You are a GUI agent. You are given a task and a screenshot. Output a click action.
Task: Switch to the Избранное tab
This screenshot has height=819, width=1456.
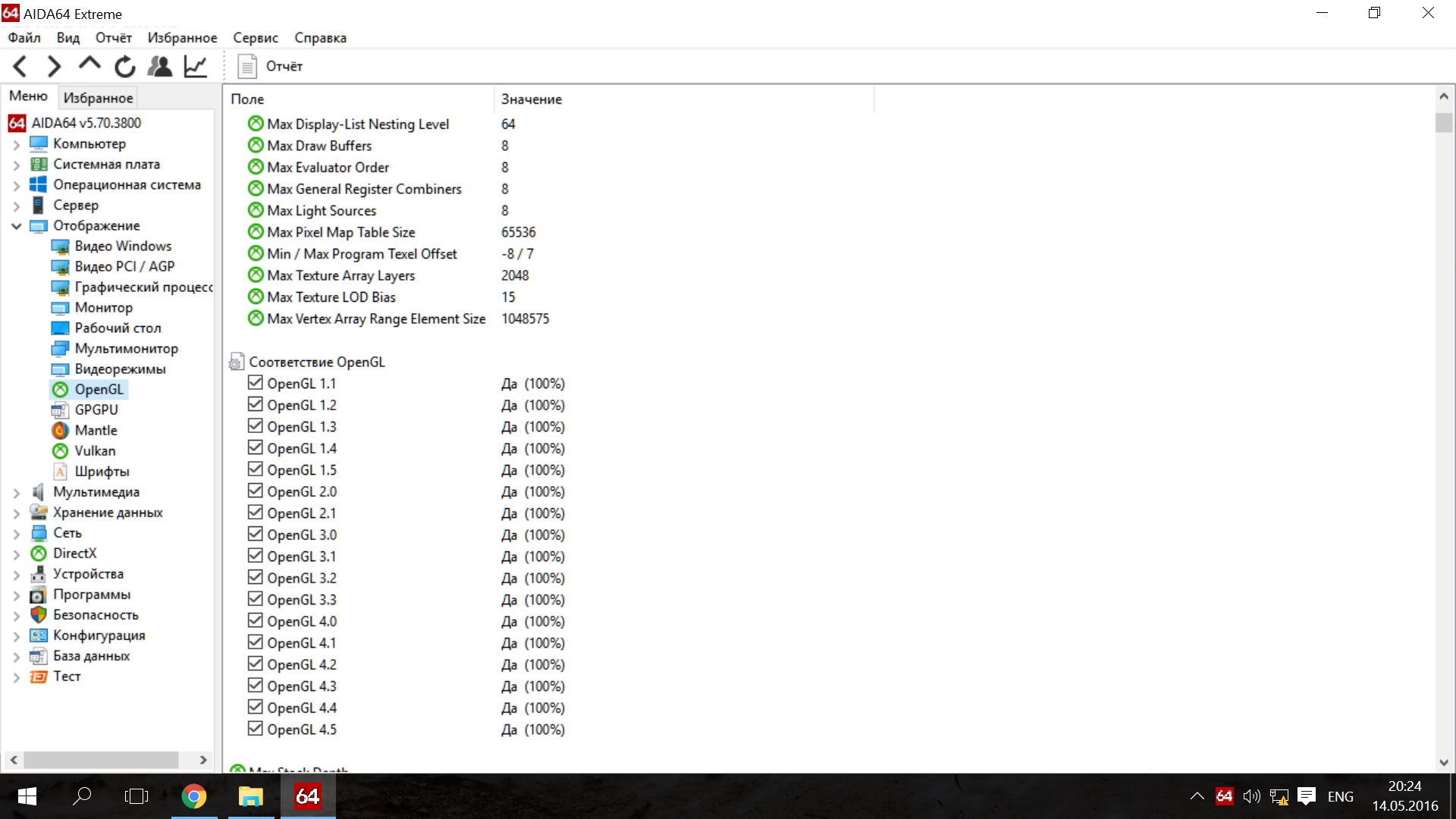click(x=98, y=98)
